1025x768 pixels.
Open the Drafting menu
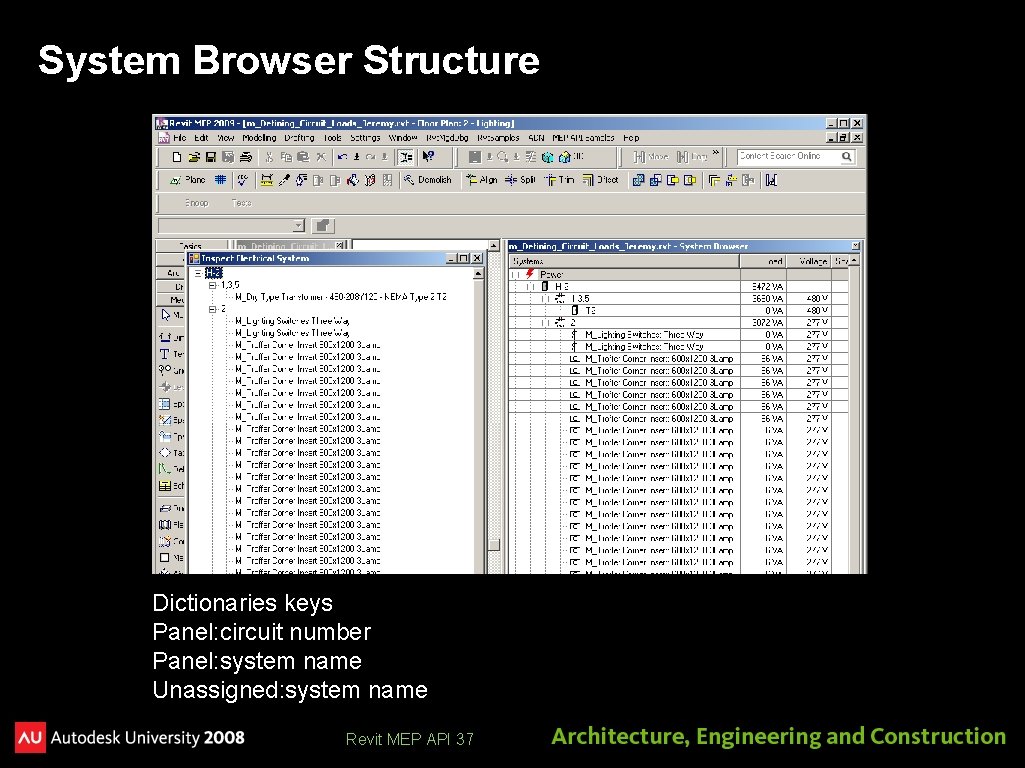(299, 138)
